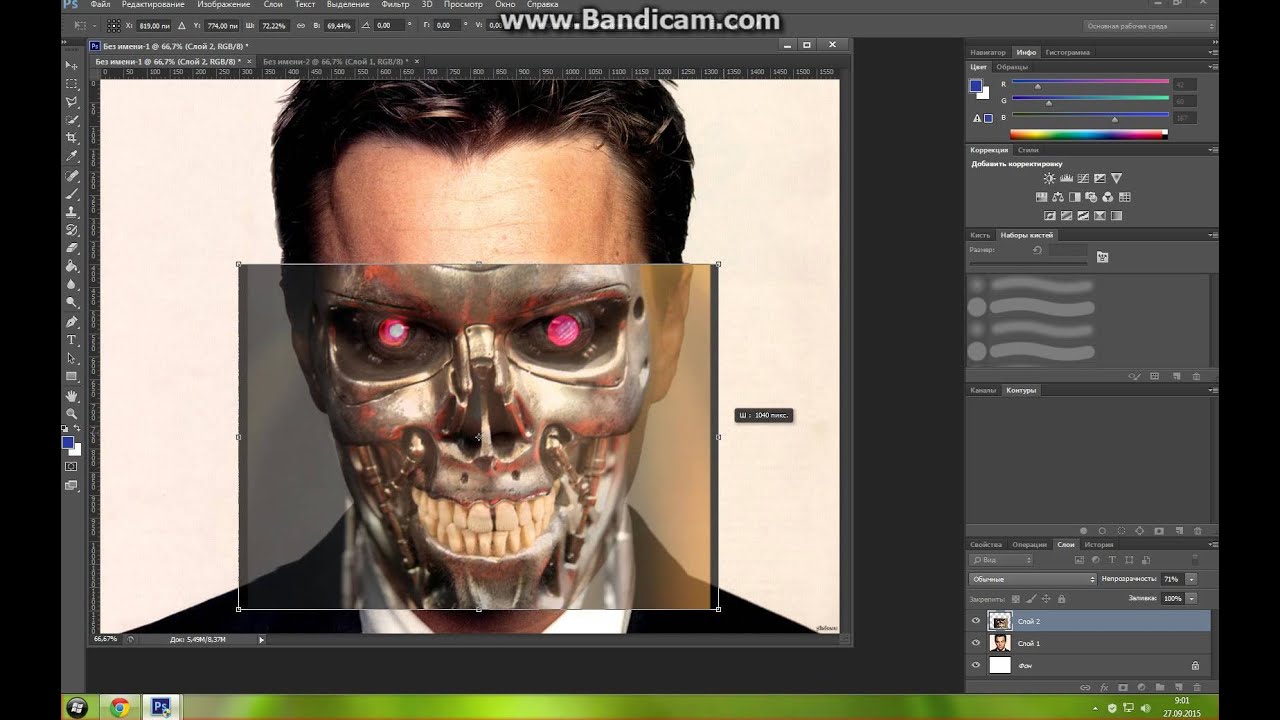Image resolution: width=1280 pixels, height=720 pixels.
Task: Link layers using chain icon
Action: pos(1085,687)
